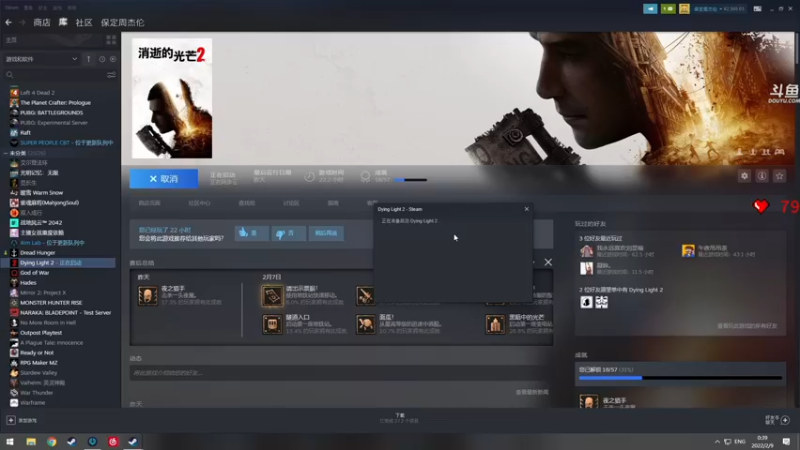Open the 社区中心 link under the game banner
Viewport: 800px width, 450px height.
coord(199,203)
